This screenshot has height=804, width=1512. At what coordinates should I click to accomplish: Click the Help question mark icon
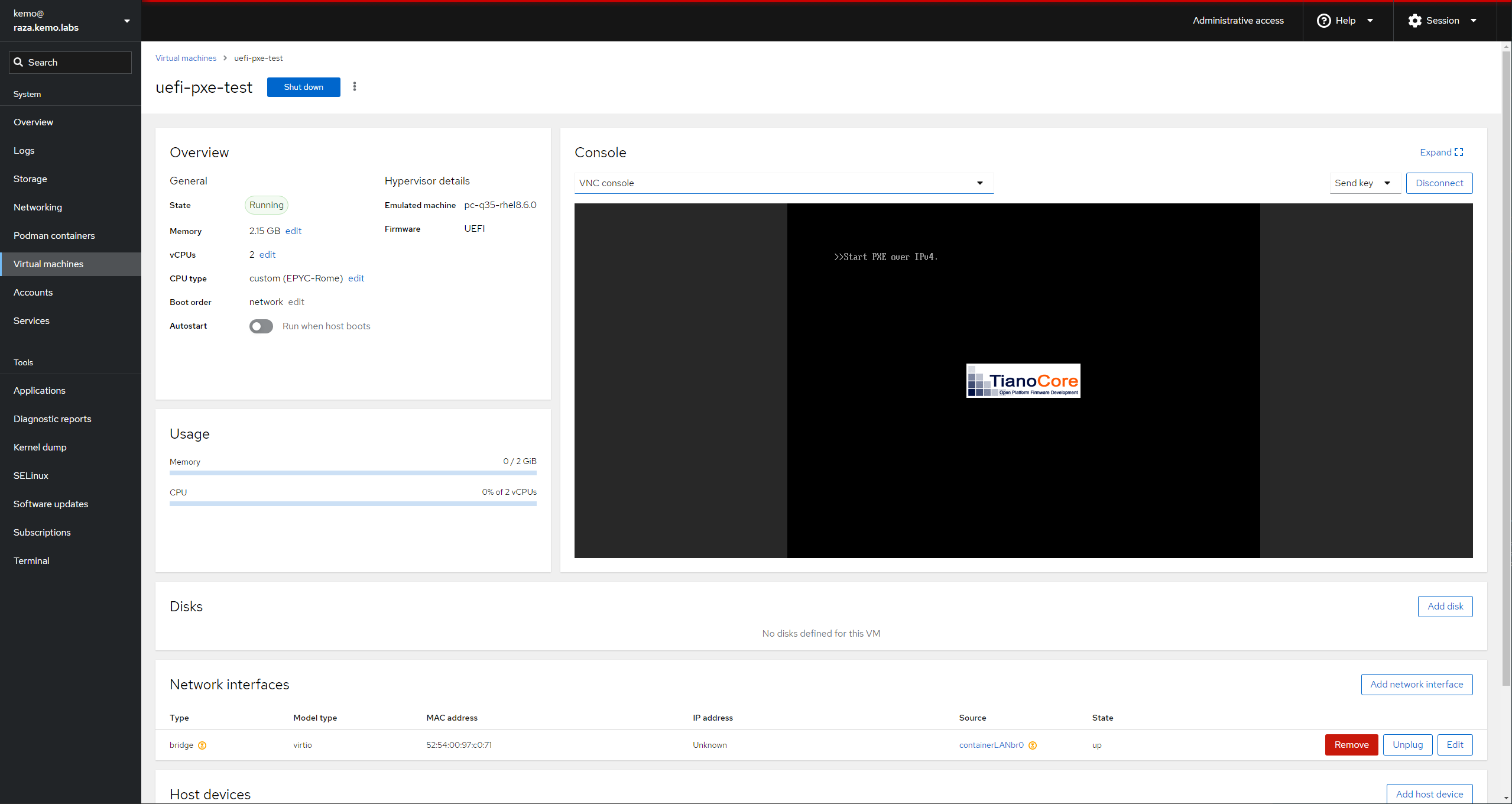[x=1324, y=21]
